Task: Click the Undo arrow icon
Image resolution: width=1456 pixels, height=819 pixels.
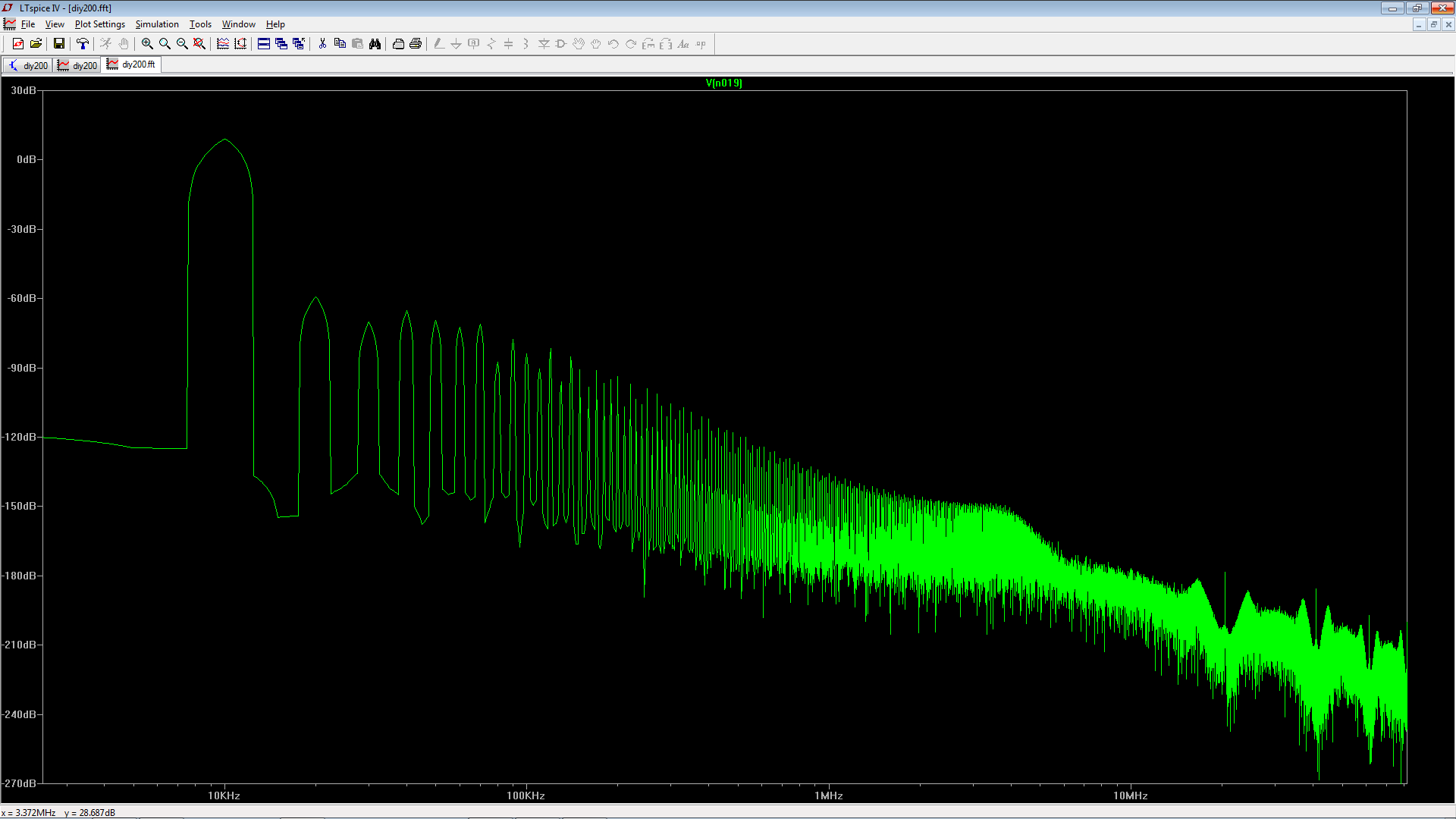Action: 613,44
